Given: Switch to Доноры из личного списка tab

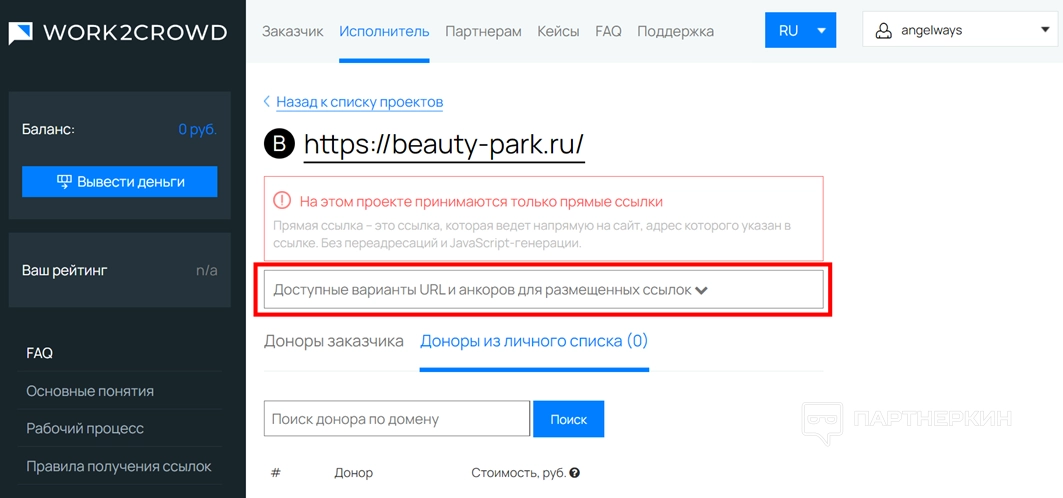Looking at the screenshot, I should coord(534,341).
